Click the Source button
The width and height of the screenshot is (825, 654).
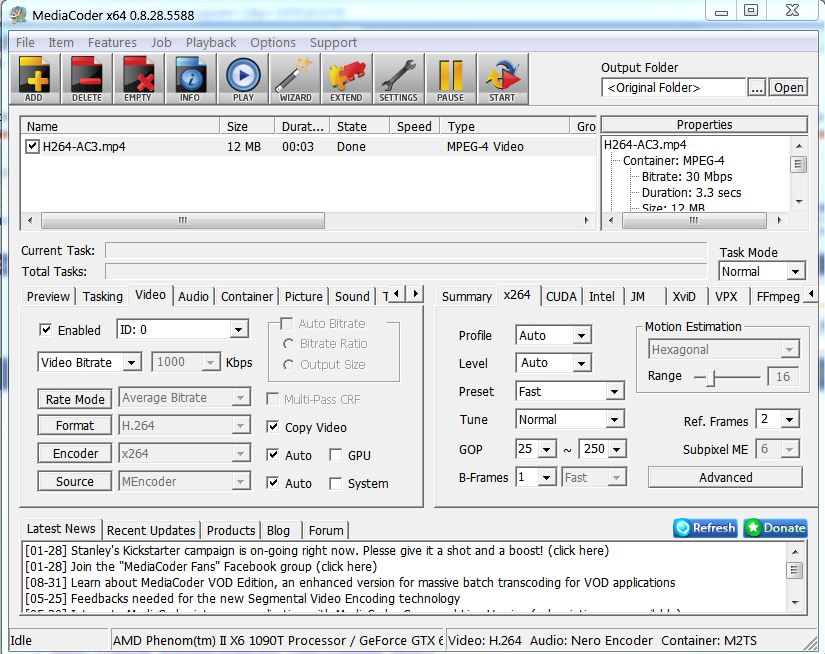point(75,481)
